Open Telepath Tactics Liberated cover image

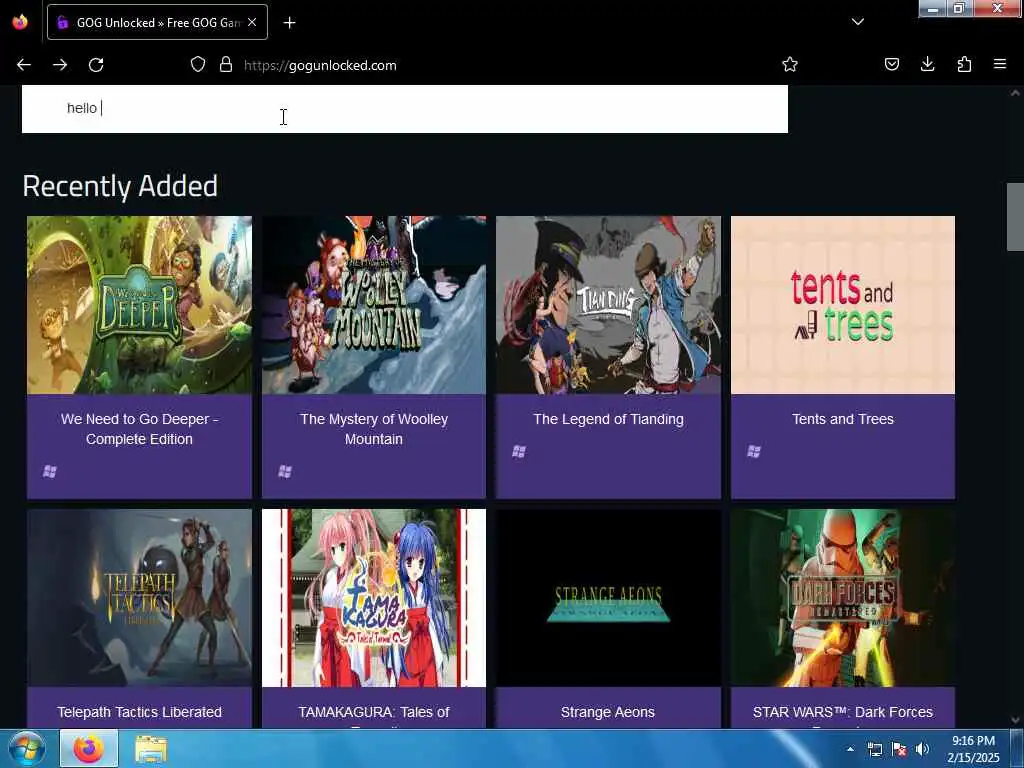[x=139, y=598]
